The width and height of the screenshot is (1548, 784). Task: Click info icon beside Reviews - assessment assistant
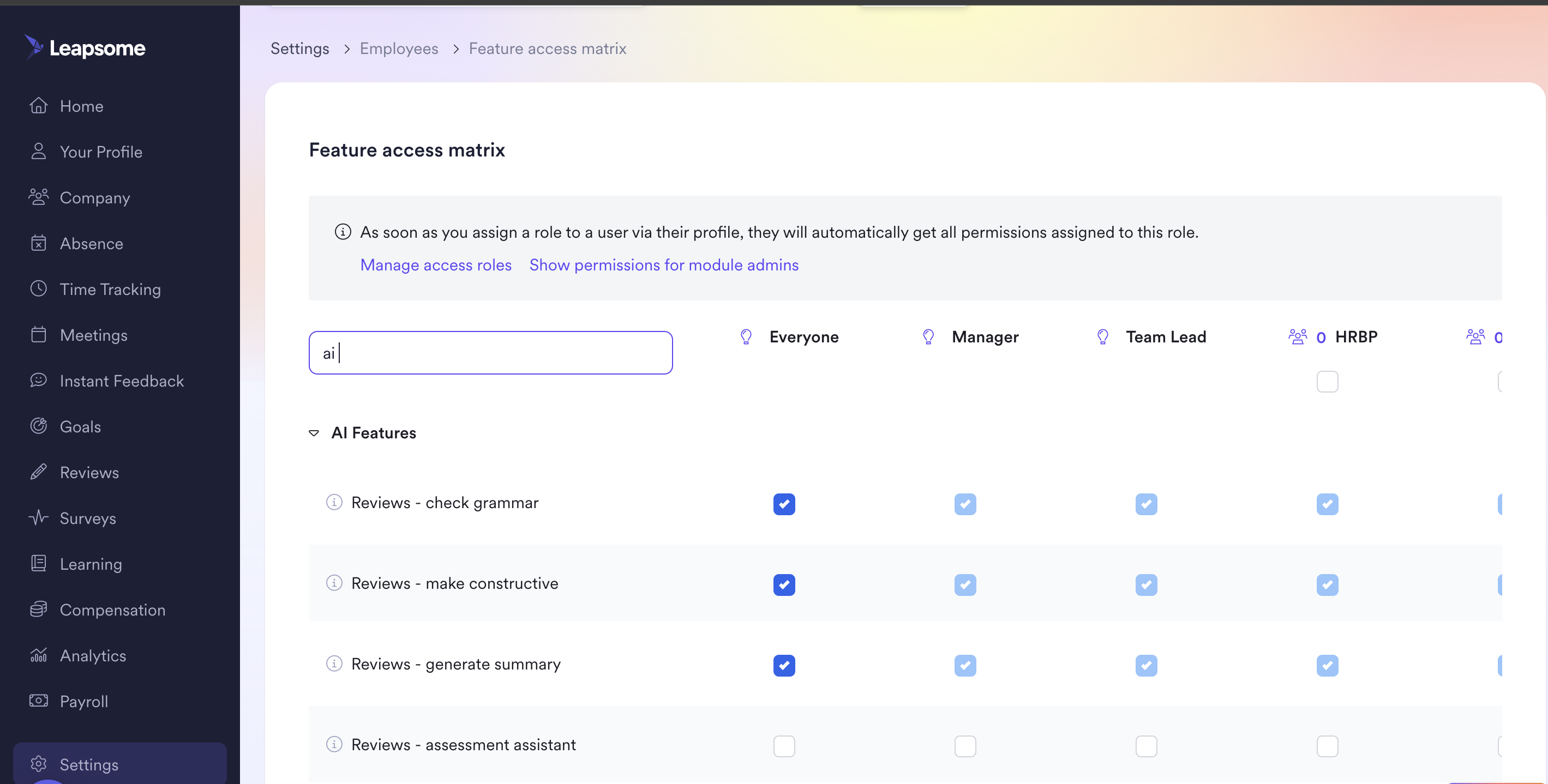tap(334, 744)
